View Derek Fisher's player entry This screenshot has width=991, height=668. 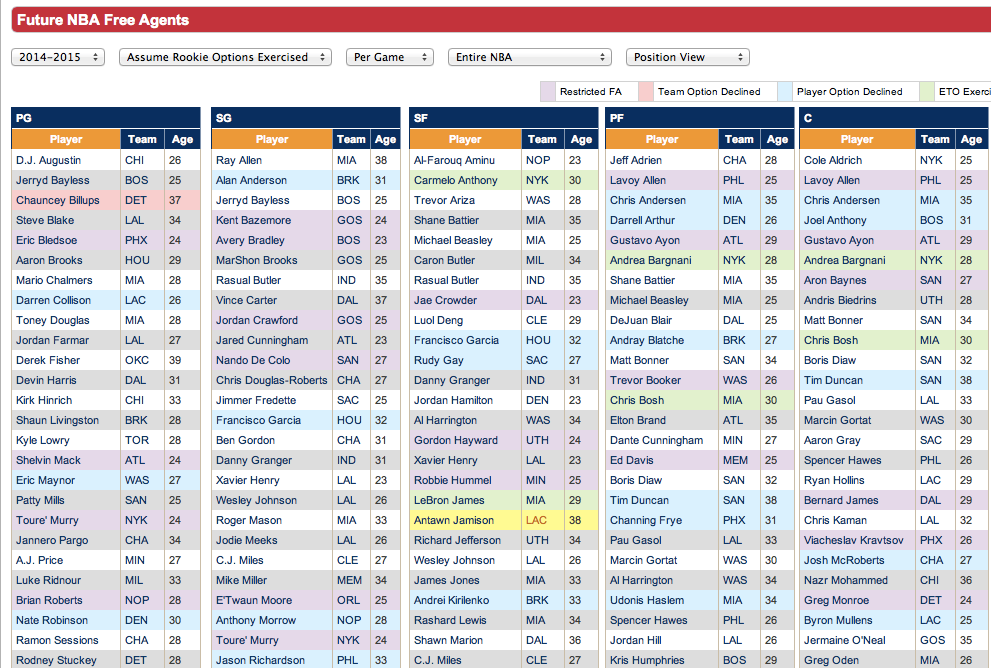[x=48, y=360]
